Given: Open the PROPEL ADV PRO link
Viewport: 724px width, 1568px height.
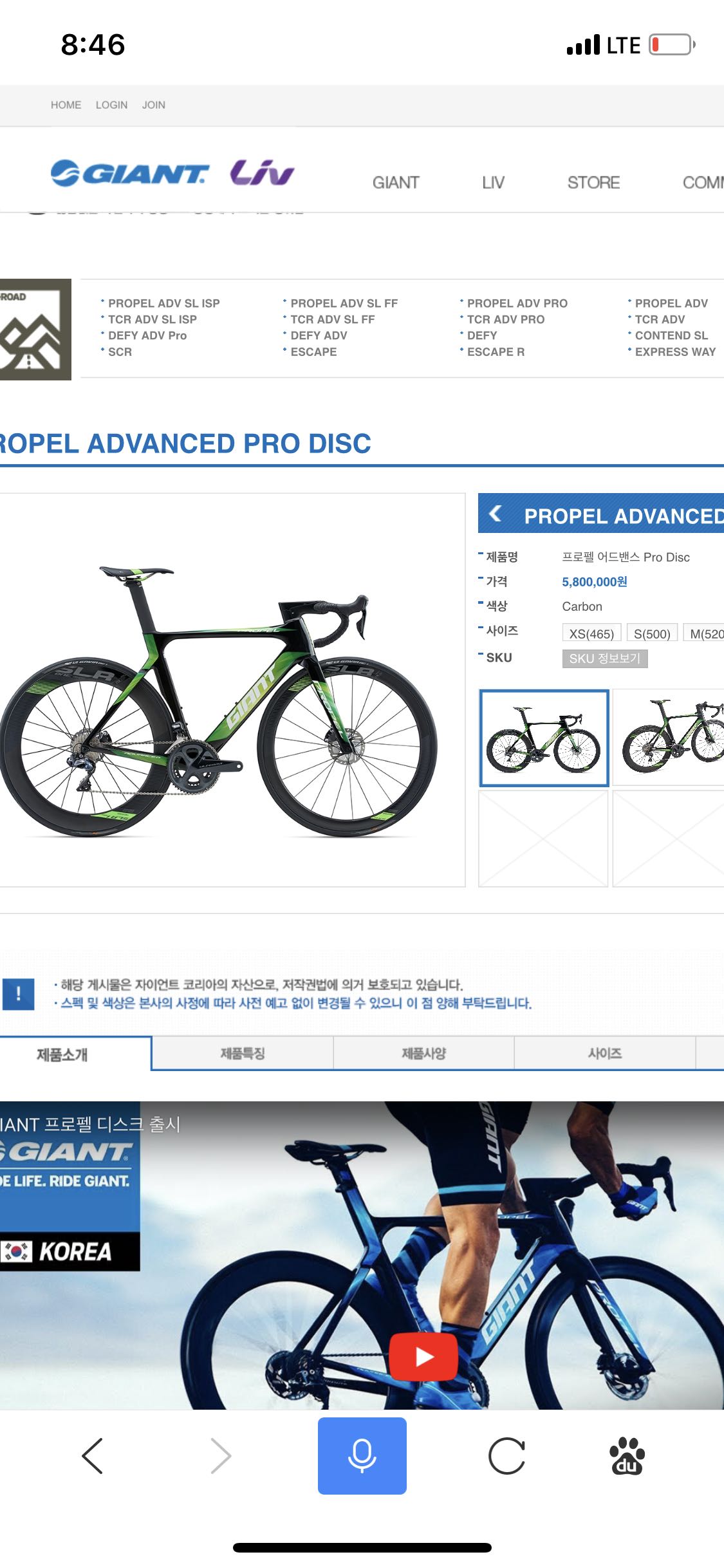Looking at the screenshot, I should pos(517,303).
